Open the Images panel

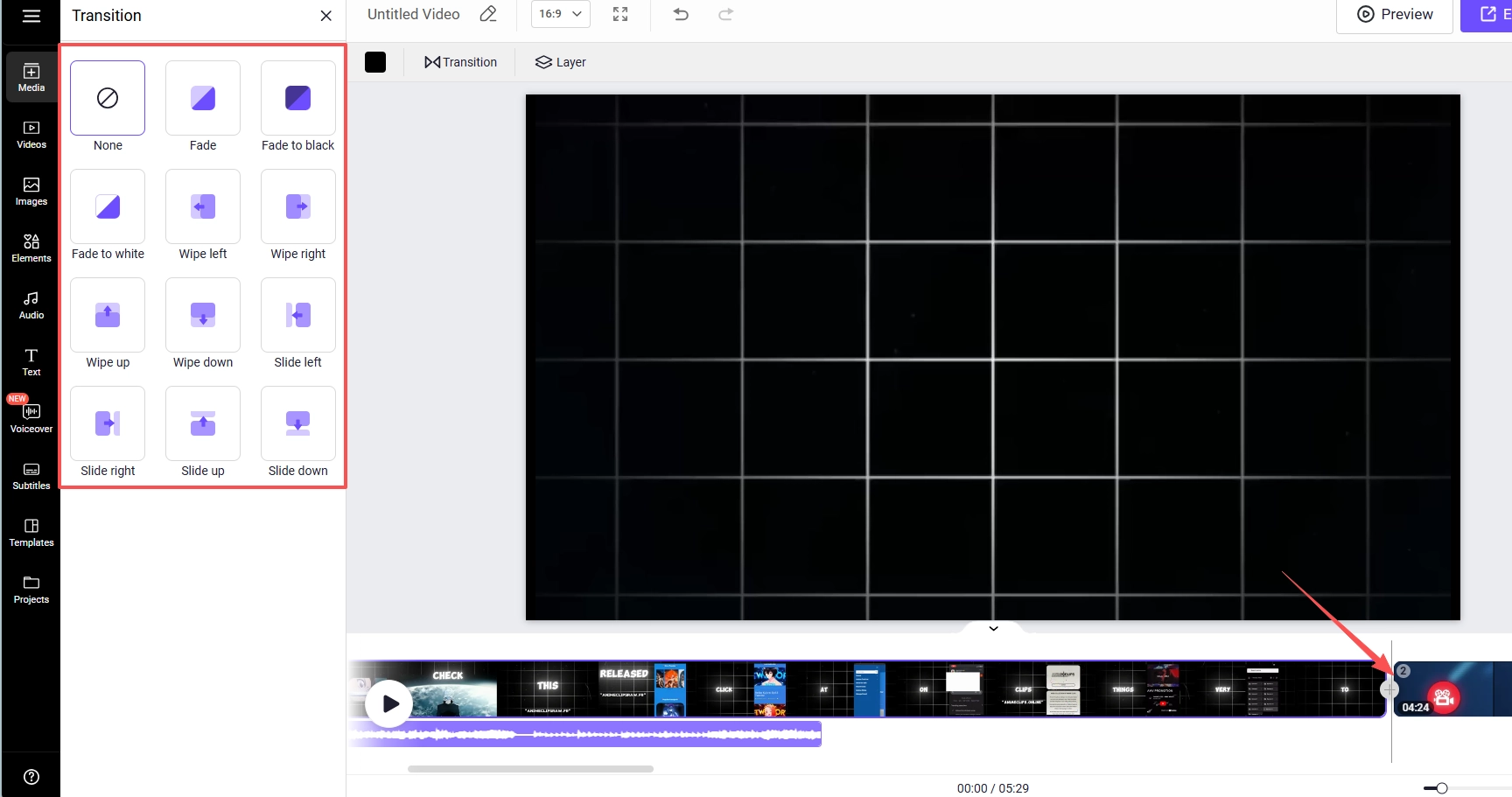(x=31, y=191)
